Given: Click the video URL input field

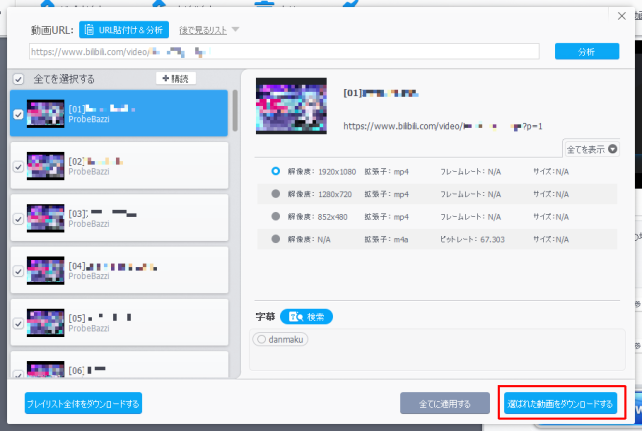Looking at the screenshot, I should click(284, 52).
